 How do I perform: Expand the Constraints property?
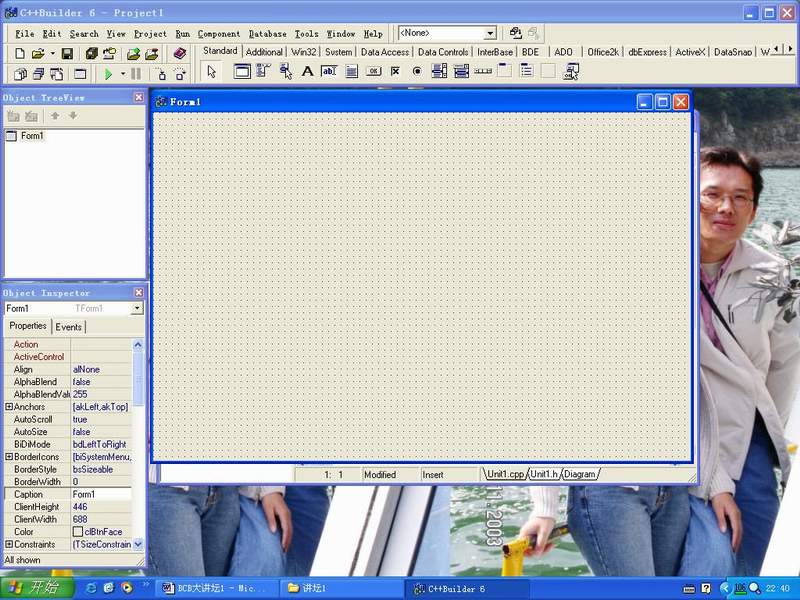point(9,544)
